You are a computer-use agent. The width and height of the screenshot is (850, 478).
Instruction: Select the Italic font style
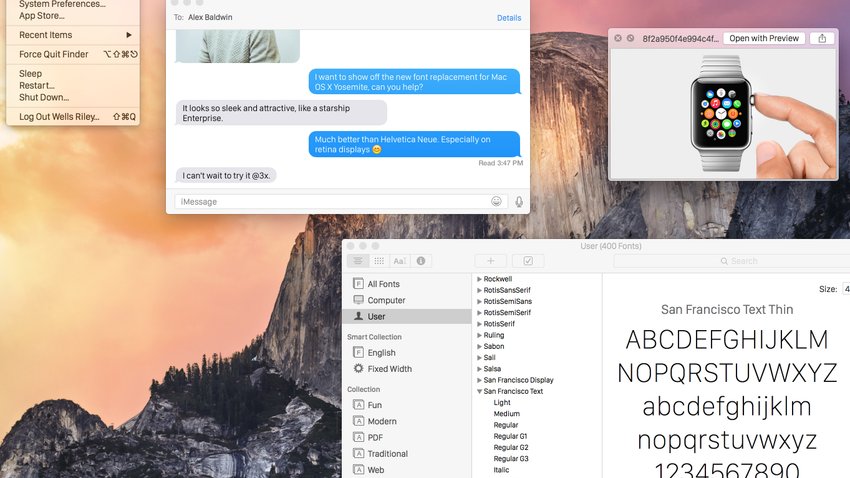click(x=501, y=470)
